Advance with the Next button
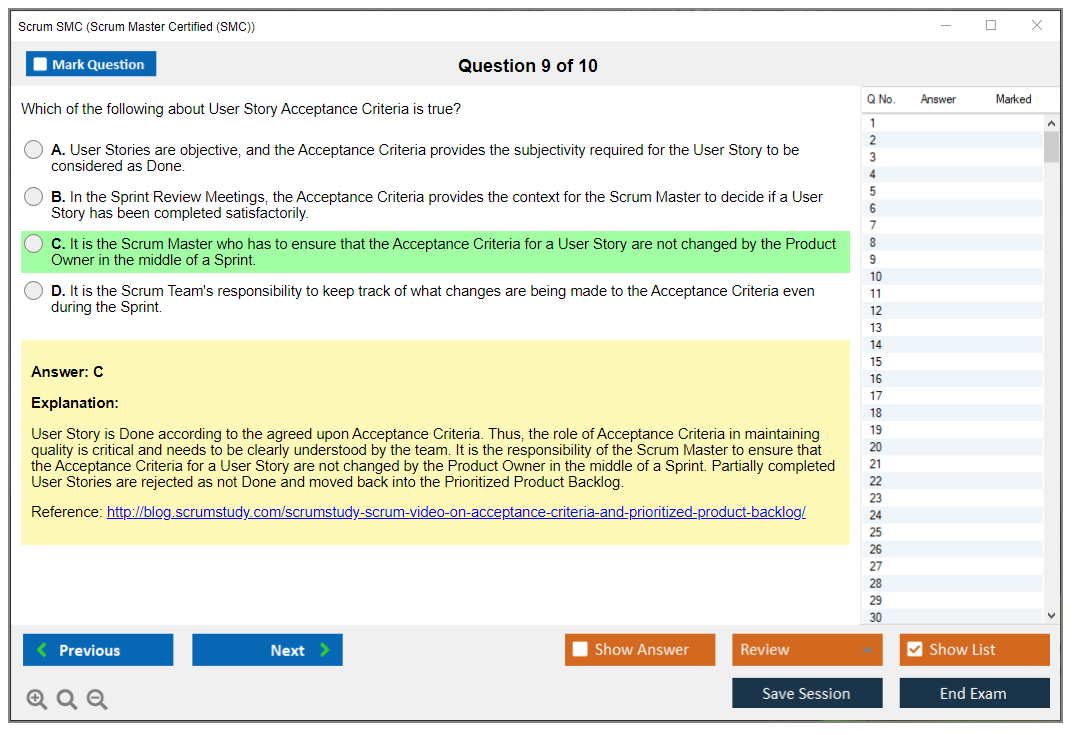 [x=267, y=650]
